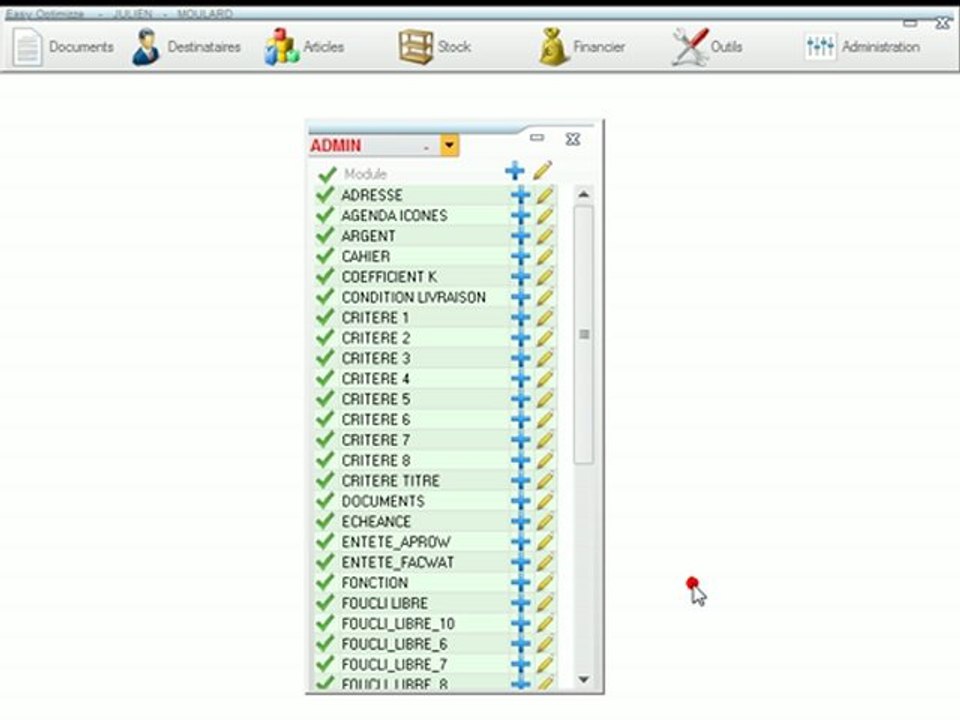Click plus icon on CRITERE 5 row
This screenshot has height=720, width=960.
520,399
